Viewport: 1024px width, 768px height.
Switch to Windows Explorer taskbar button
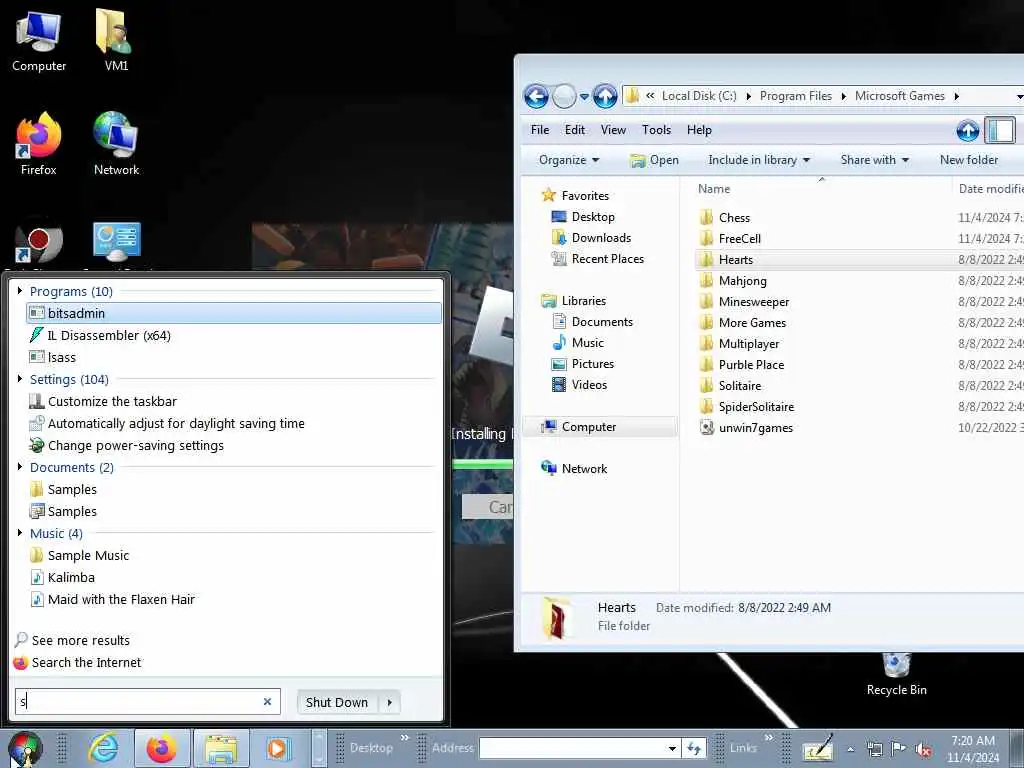point(221,748)
